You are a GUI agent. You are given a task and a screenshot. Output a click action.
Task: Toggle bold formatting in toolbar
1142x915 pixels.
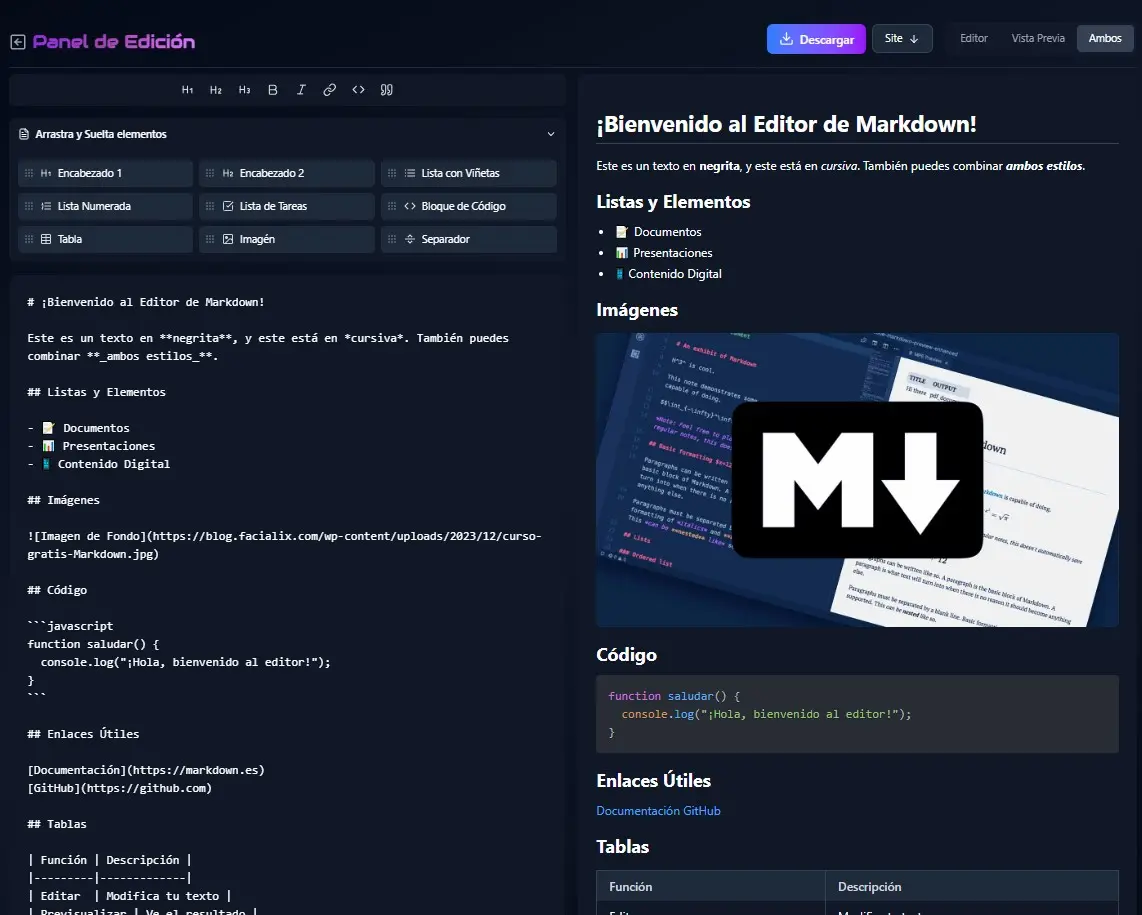[x=272, y=90]
